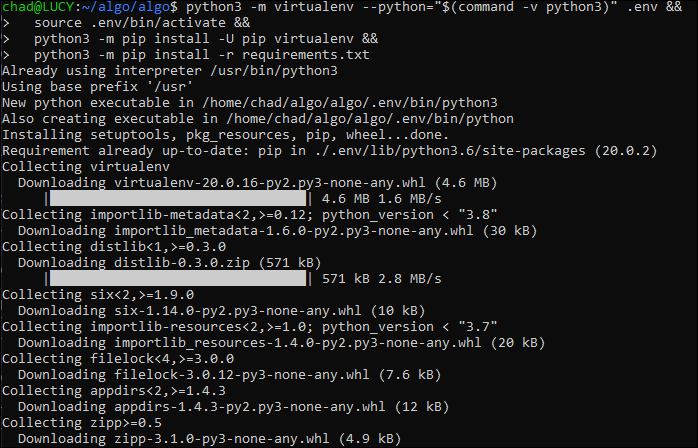Click the 'Collecting importlib-metadata' line
The height and width of the screenshot is (448, 698).
point(250,215)
